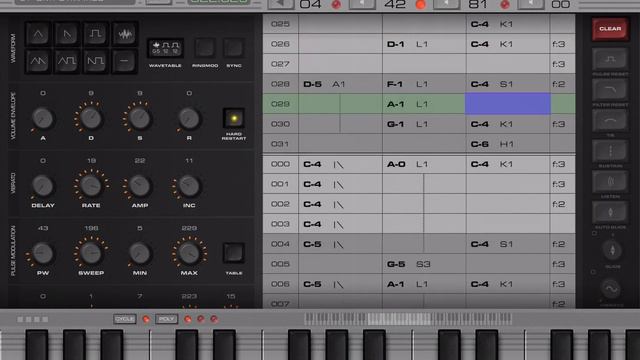640x360 pixels.
Task: Click the Filter Reset icon button
Action: tap(610, 90)
